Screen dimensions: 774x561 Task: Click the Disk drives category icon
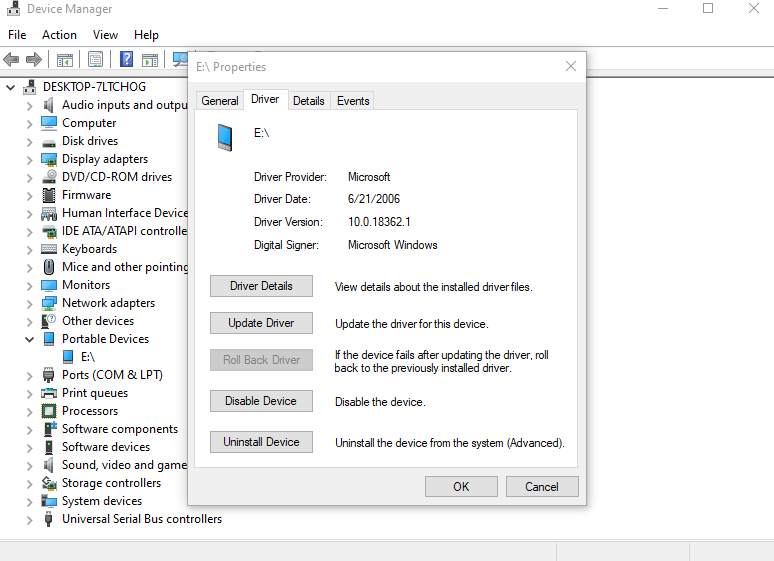(49, 143)
